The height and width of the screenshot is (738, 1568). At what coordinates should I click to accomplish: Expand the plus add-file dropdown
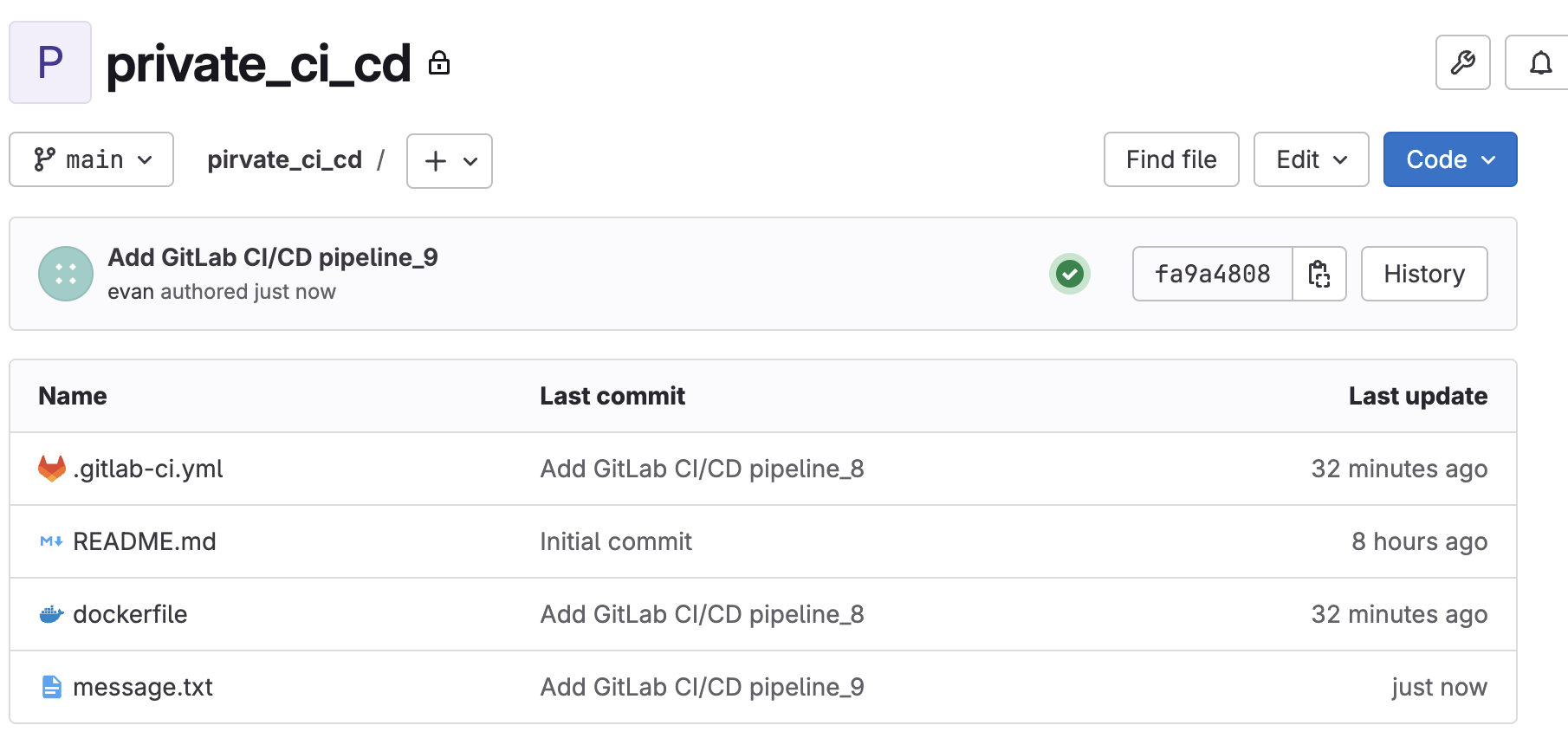point(450,161)
